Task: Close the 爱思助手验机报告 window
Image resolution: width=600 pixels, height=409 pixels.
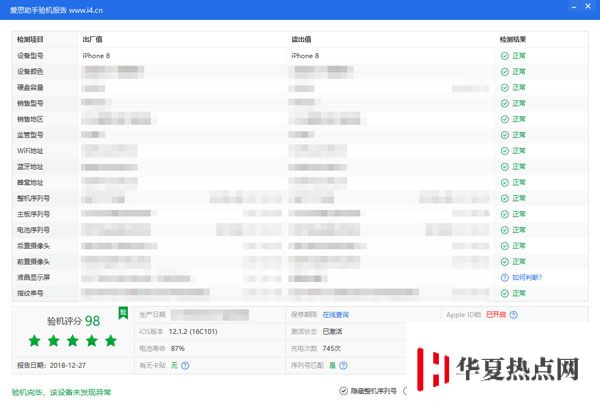Action: (588, 6)
